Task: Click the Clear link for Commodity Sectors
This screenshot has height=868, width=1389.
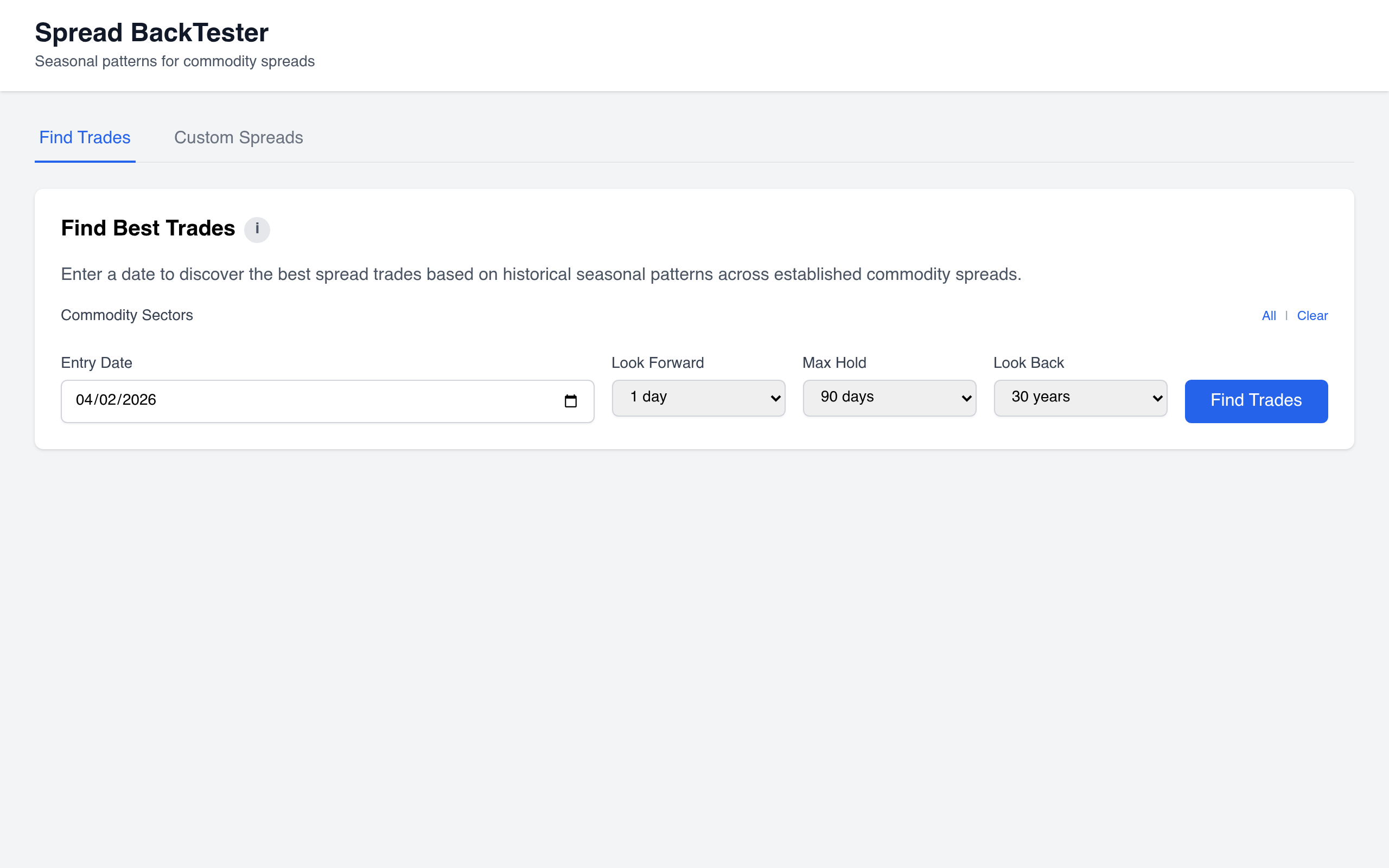Action: (x=1312, y=316)
